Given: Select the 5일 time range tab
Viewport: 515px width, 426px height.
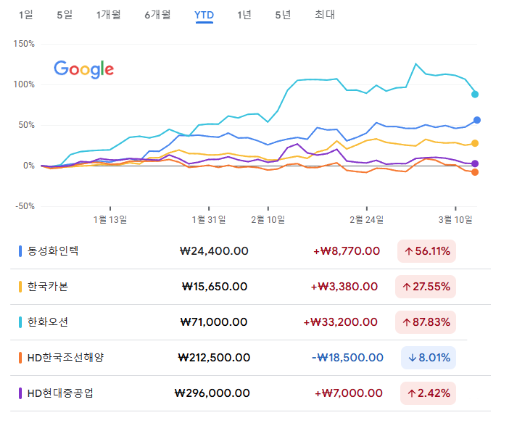Looking at the screenshot, I should [64, 15].
